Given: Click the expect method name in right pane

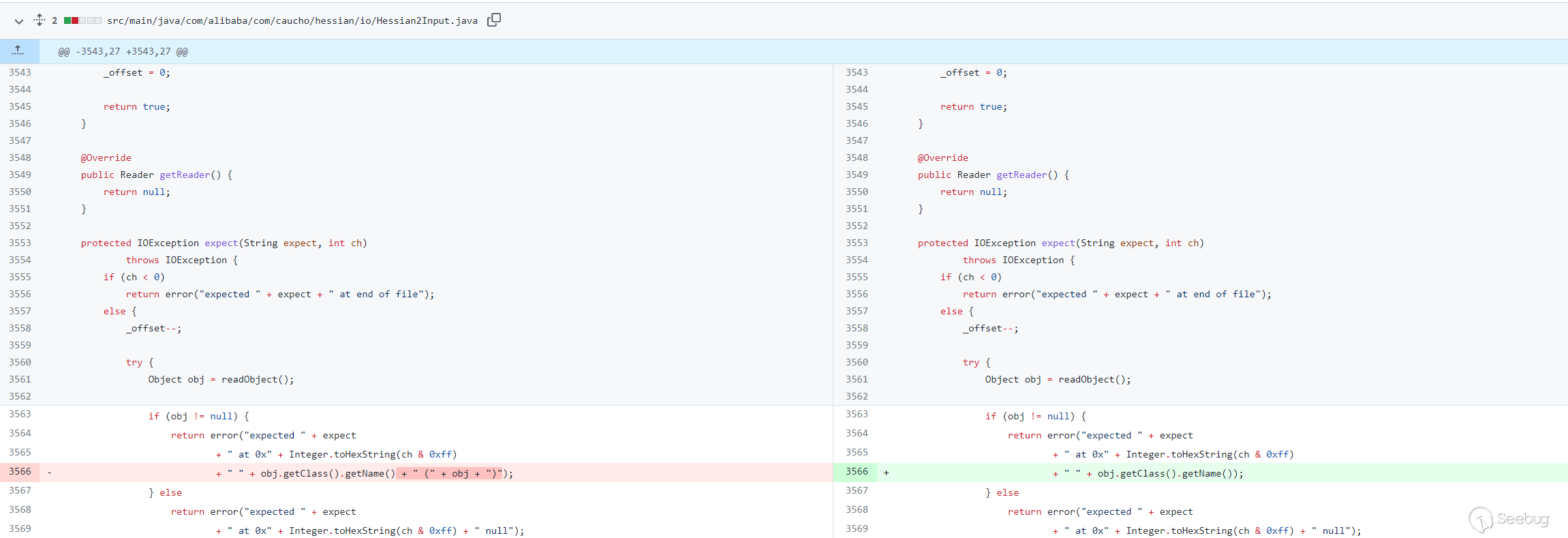Looking at the screenshot, I should pos(1058,243).
